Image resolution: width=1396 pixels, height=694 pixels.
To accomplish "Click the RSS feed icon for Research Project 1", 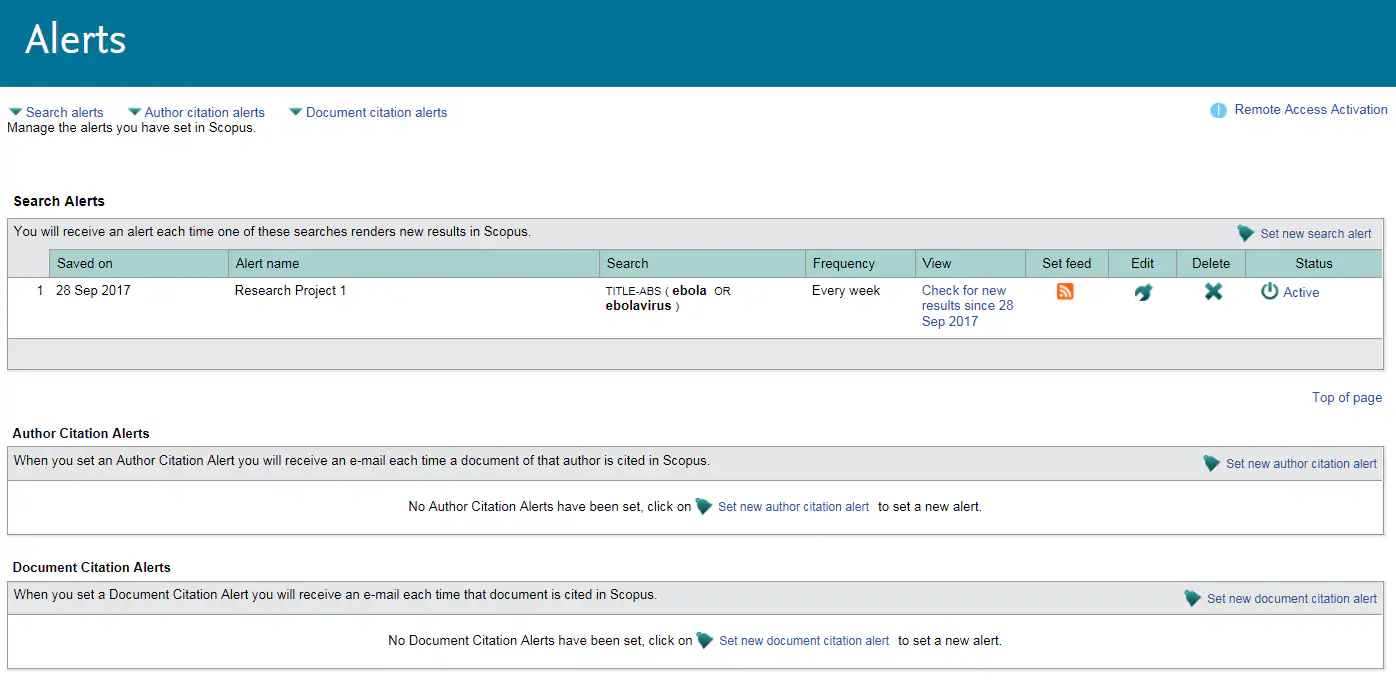I will [x=1065, y=291].
